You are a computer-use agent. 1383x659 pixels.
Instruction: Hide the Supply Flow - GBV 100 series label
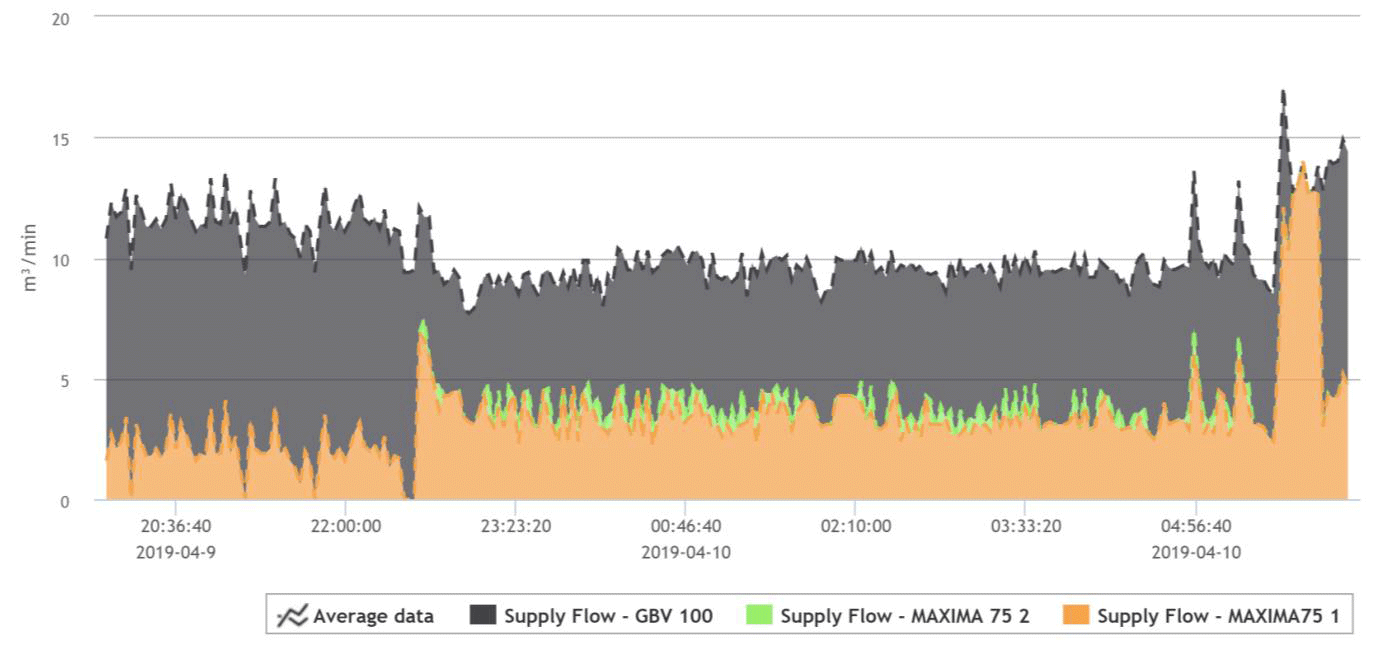click(608, 616)
